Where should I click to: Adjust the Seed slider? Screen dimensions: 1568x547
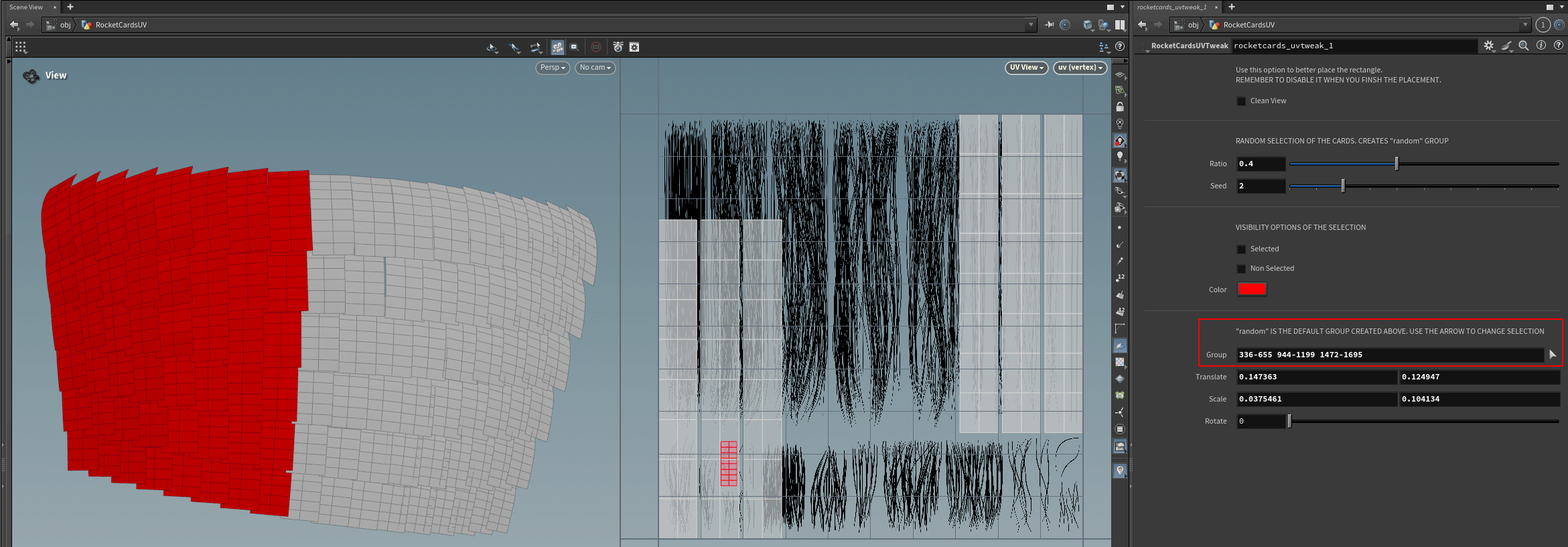click(1424, 186)
